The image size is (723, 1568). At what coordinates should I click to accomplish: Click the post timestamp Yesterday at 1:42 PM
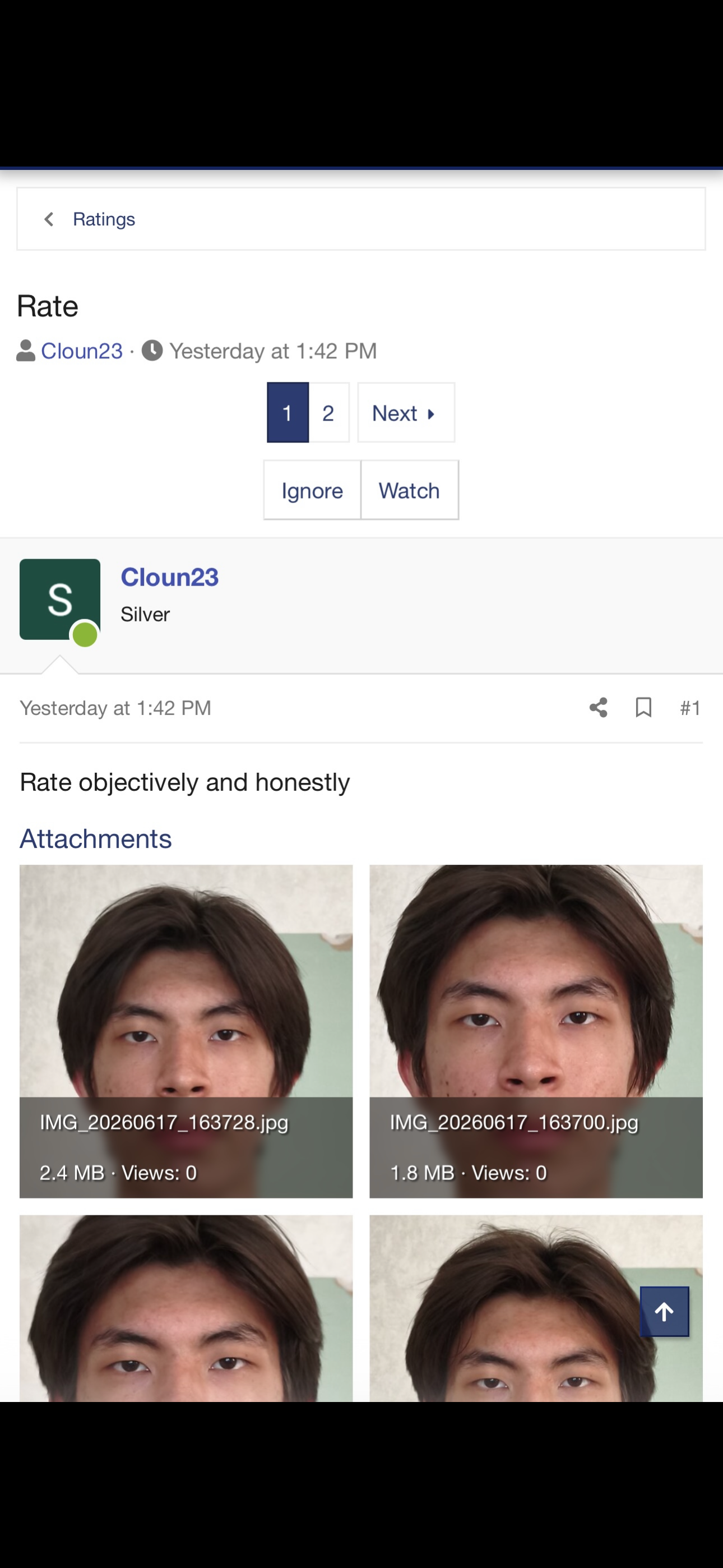(x=115, y=708)
